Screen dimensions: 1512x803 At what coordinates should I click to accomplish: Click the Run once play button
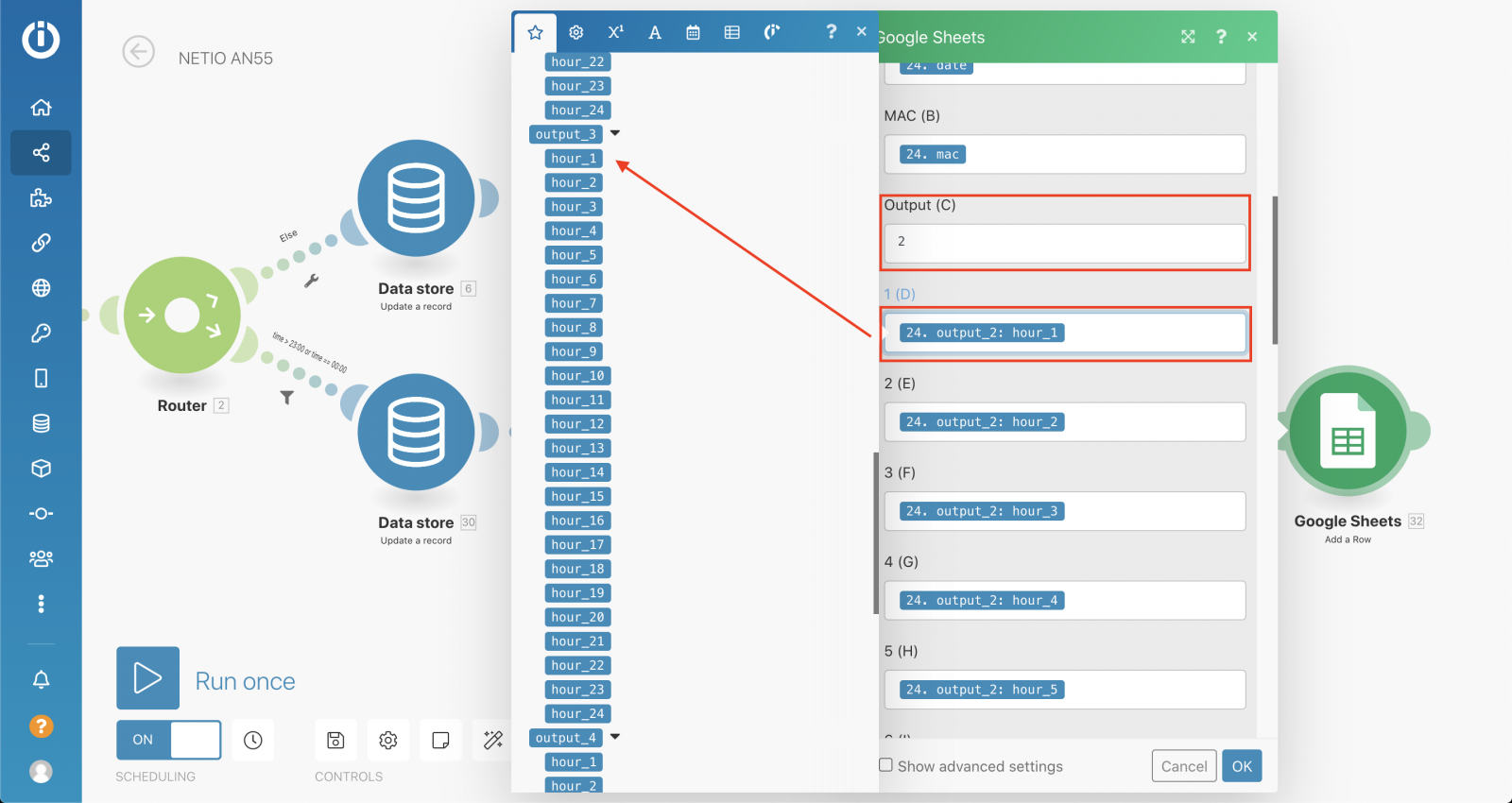tap(147, 678)
